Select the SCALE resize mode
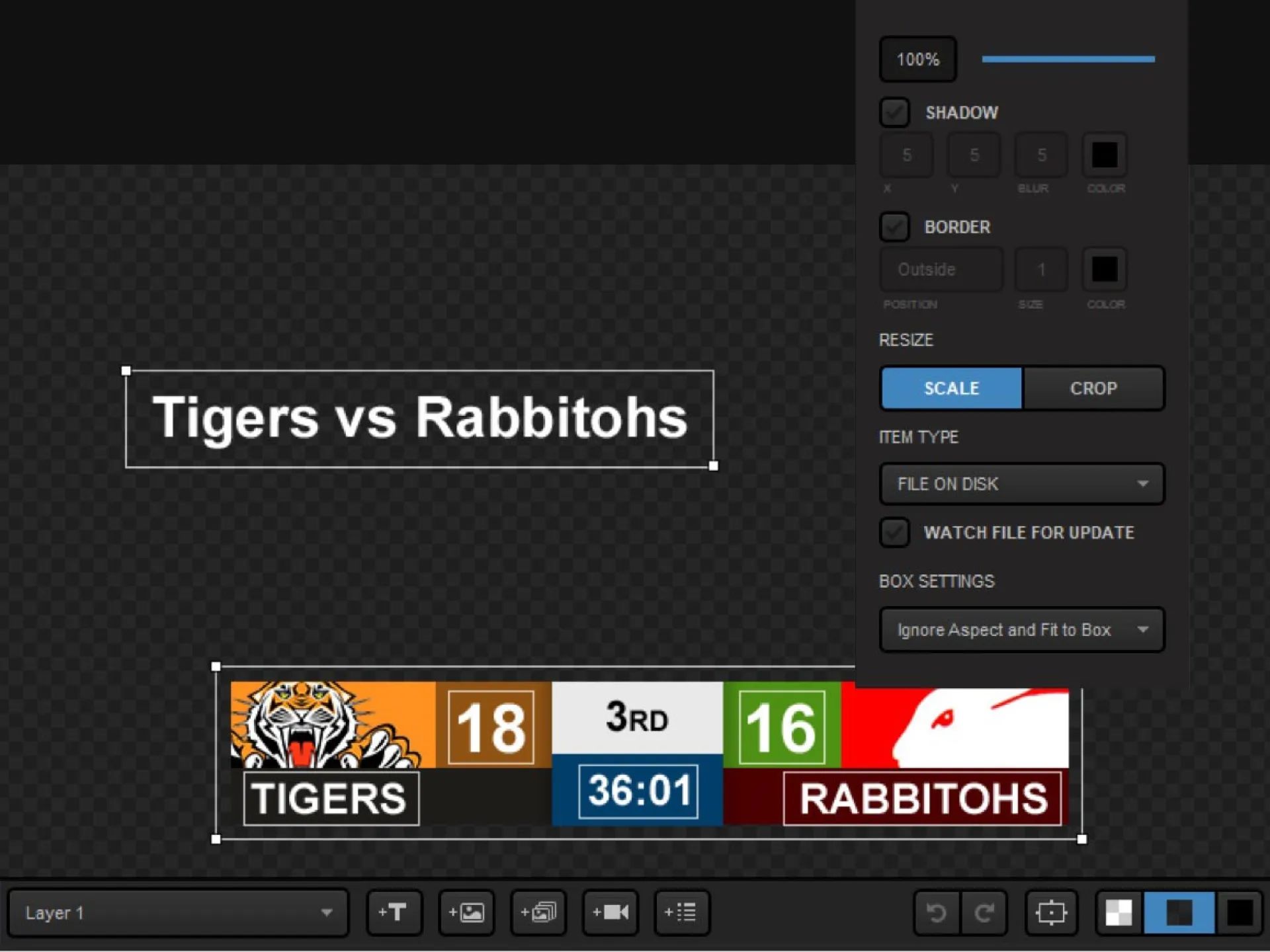 point(951,388)
